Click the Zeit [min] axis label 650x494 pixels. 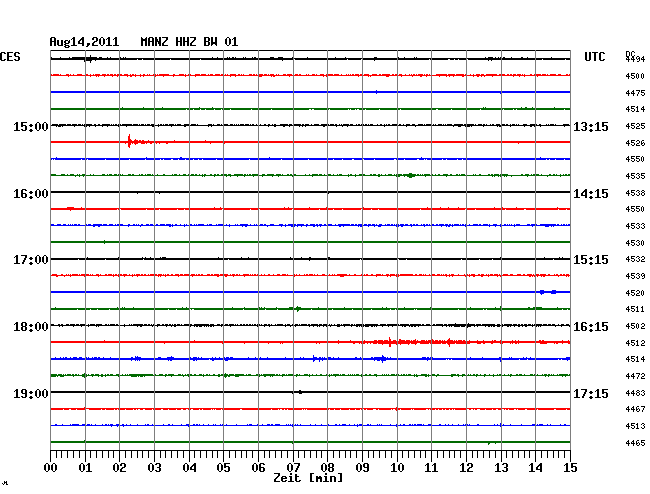pos(309,479)
